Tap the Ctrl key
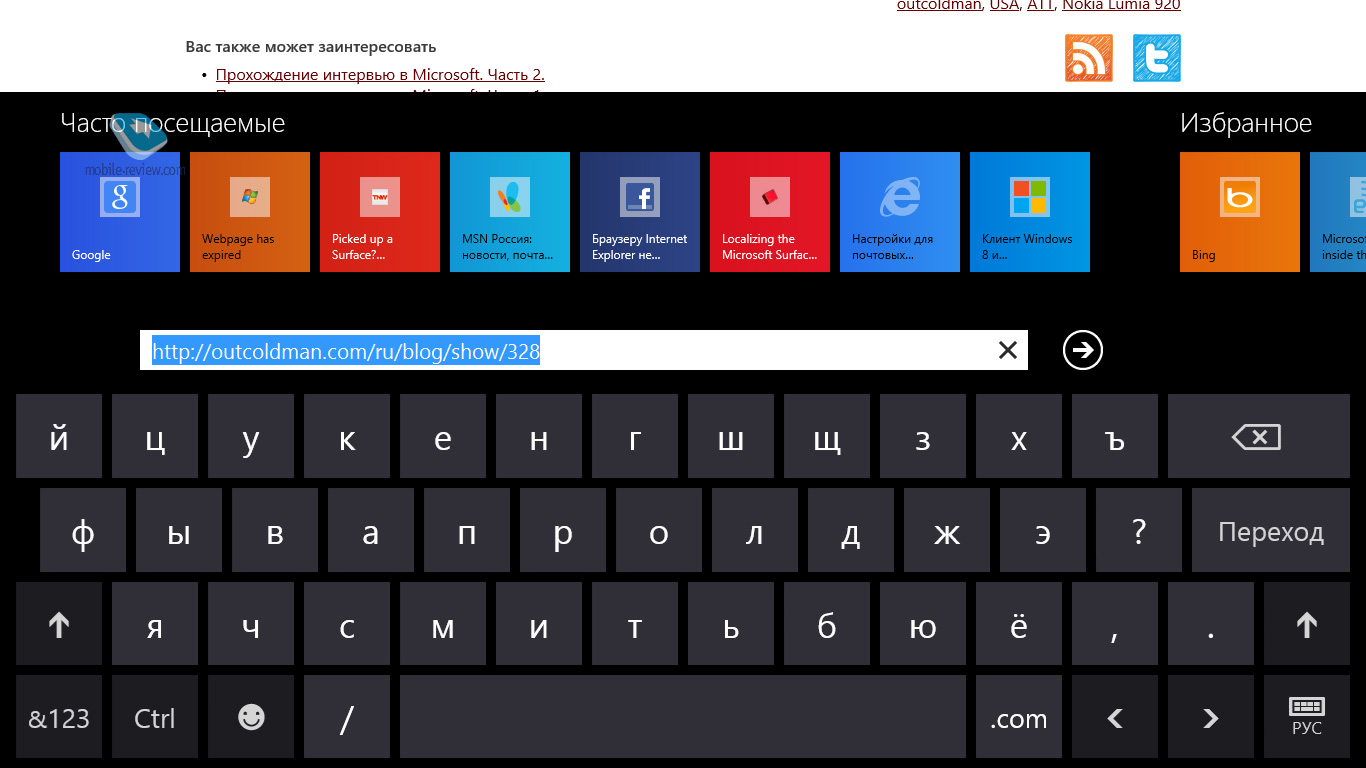Viewport: 1366px width, 768px height. click(x=155, y=718)
